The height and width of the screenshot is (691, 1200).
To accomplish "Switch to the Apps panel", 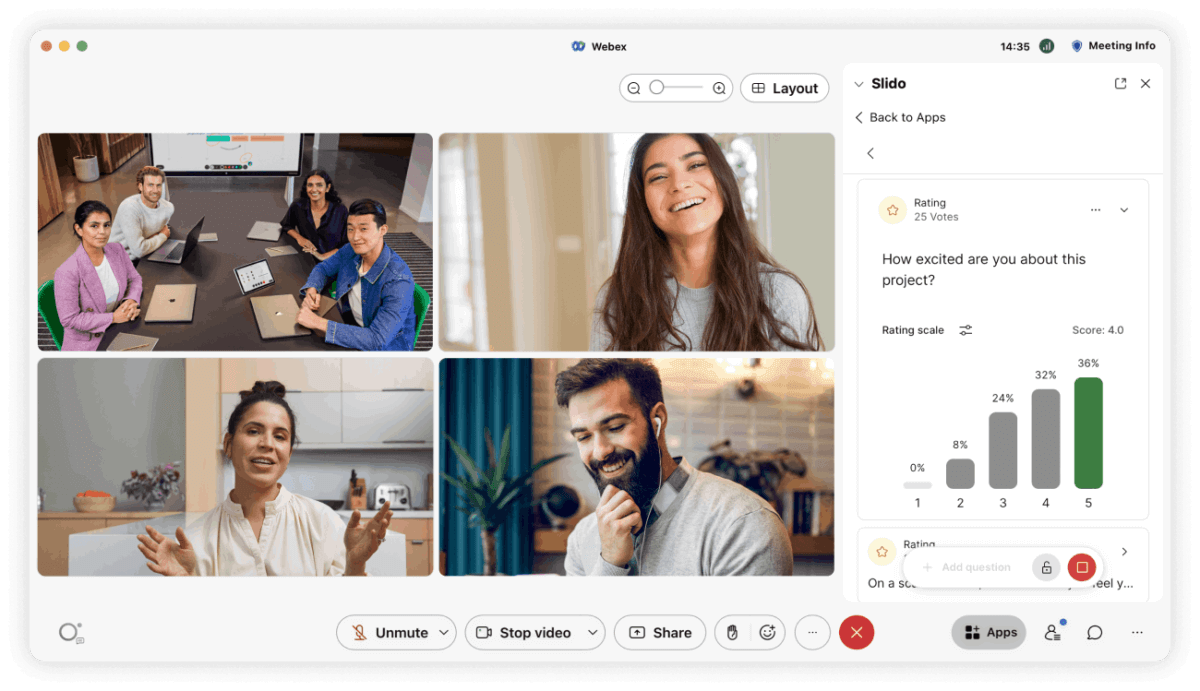I will coord(988,632).
